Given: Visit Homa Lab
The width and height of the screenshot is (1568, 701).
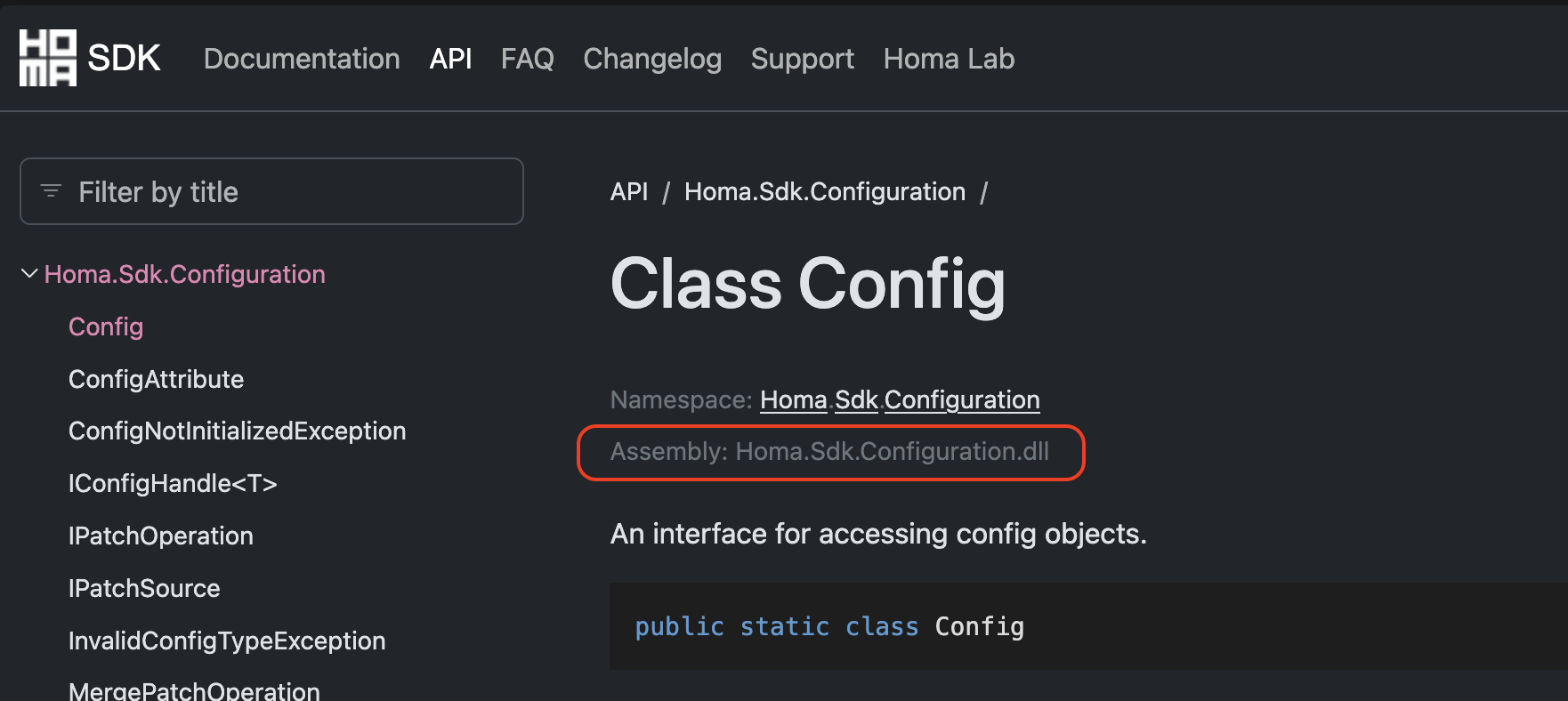Looking at the screenshot, I should point(949,59).
